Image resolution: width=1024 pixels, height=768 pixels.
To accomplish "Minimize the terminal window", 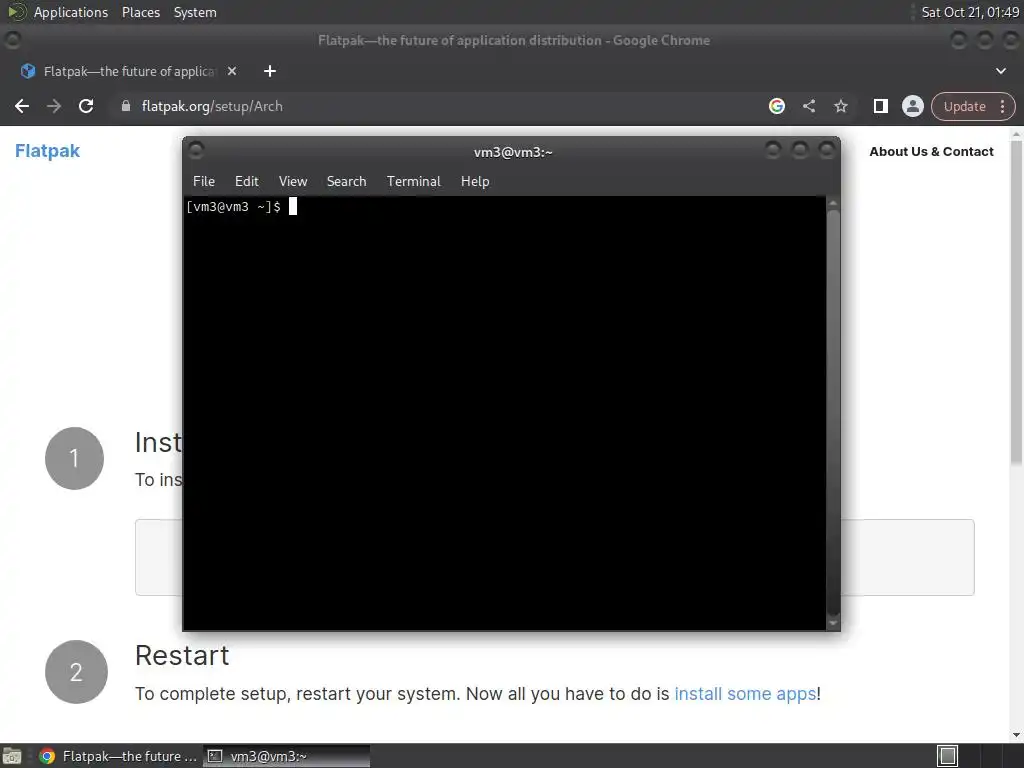I will 773,151.
